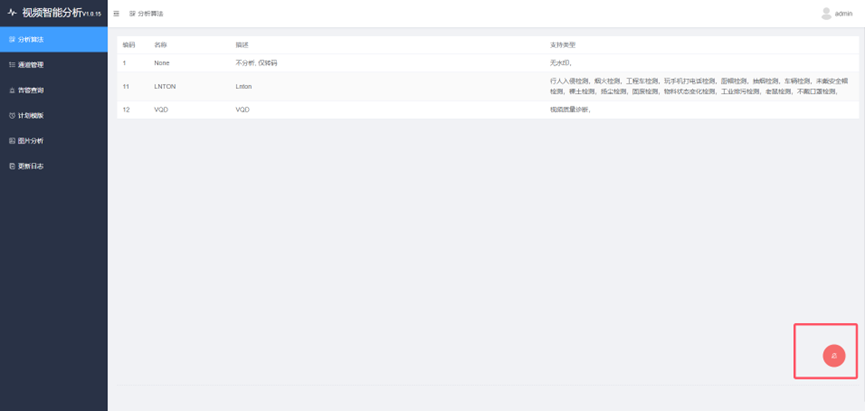The image size is (865, 411).
Task: Click the V1.0.15 version label
Action: (92, 15)
